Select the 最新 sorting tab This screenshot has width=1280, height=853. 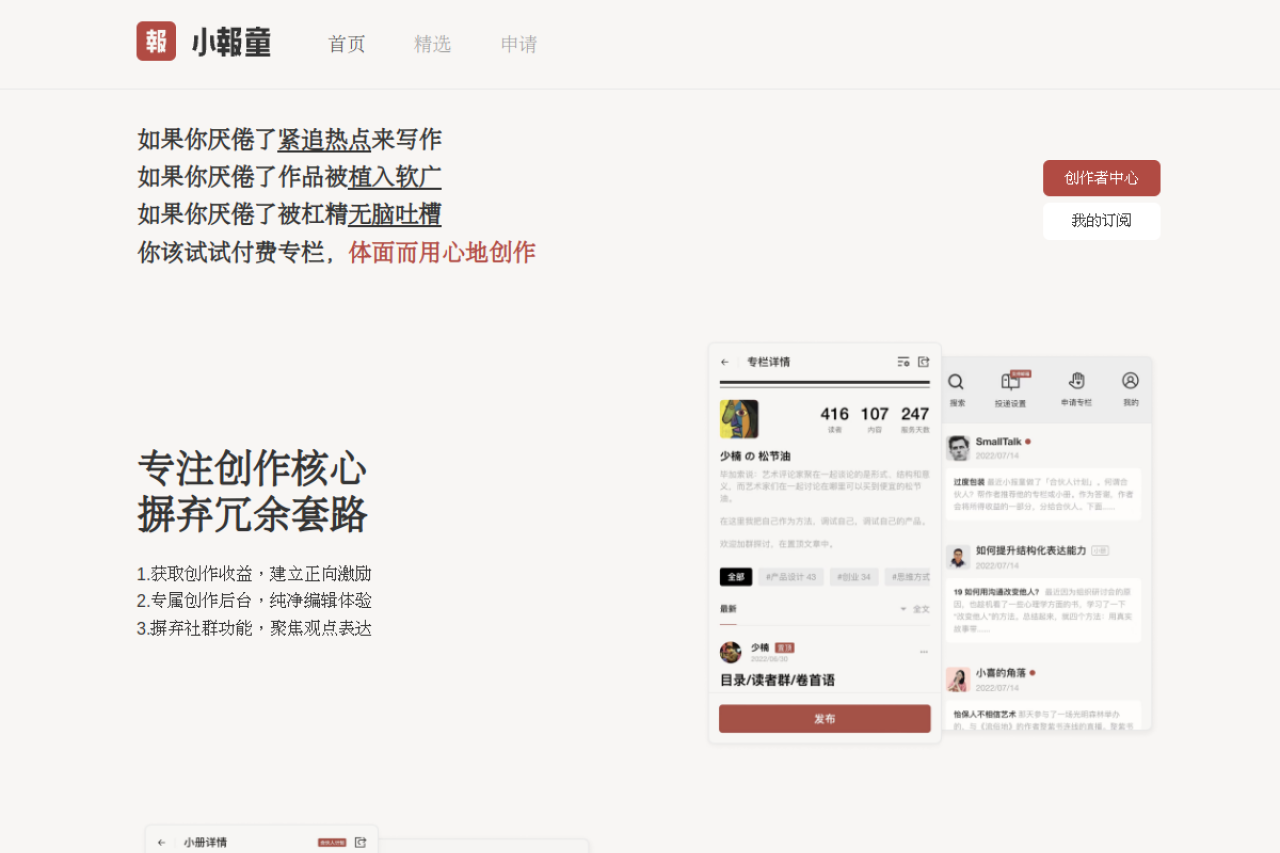[x=728, y=609]
